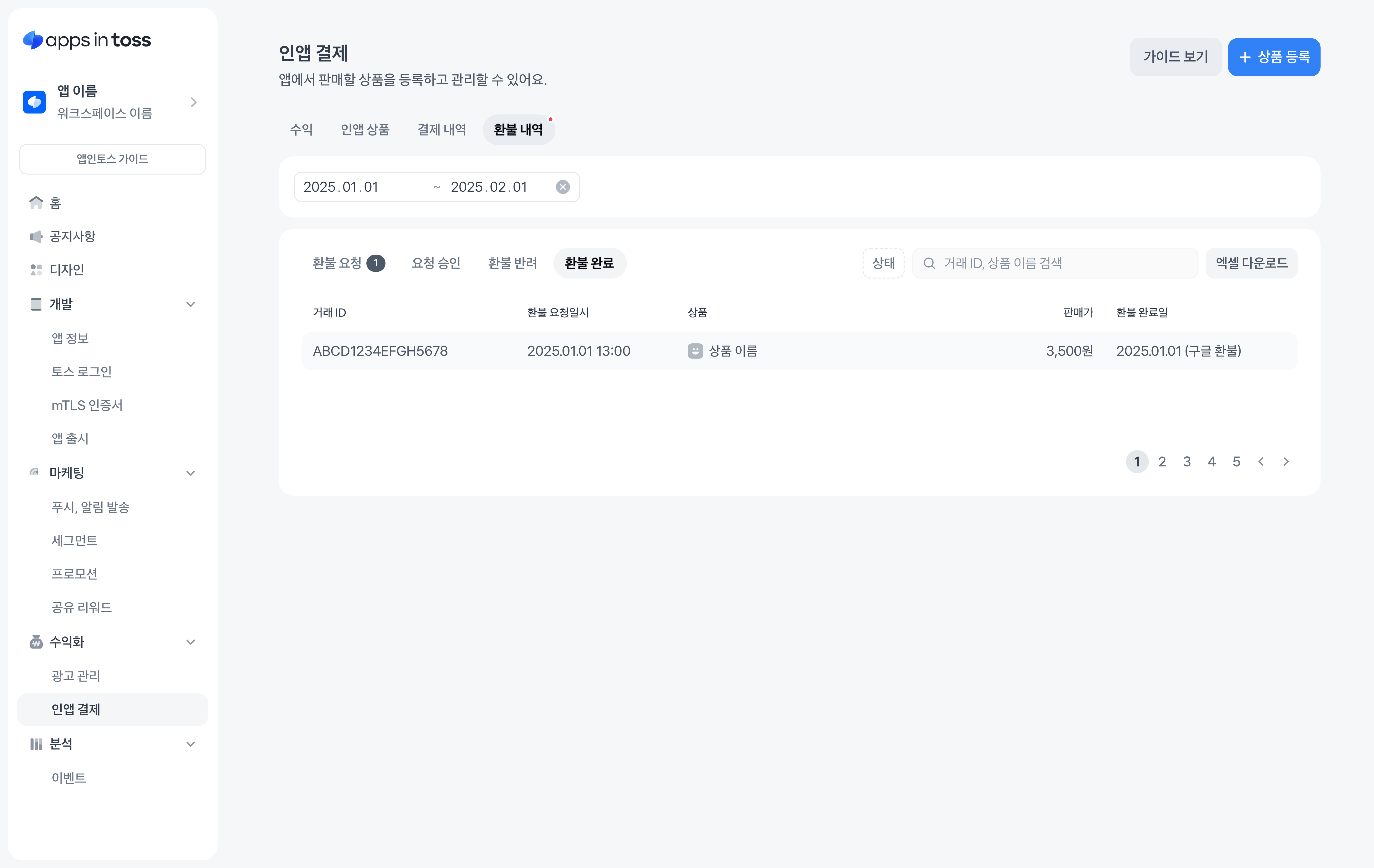
Task: Open 앱 출시 in sidebar
Action: pos(70,438)
